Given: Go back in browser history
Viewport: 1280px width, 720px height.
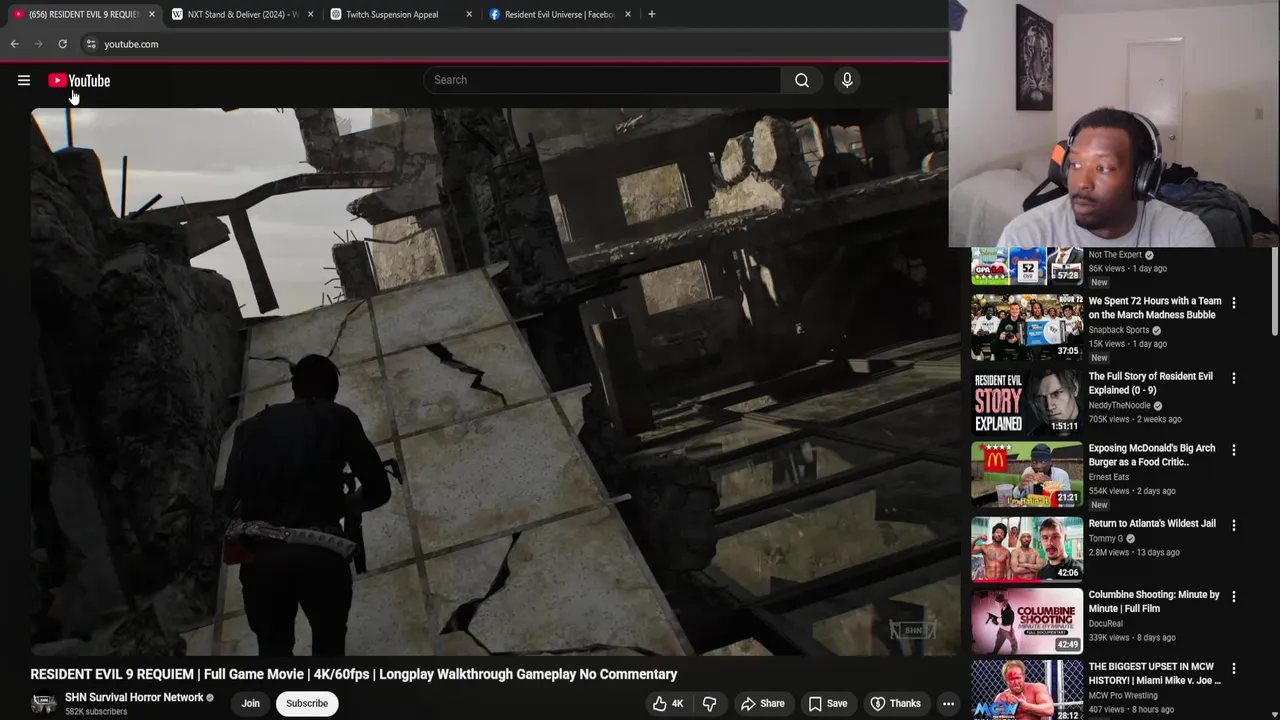Looking at the screenshot, I should point(15,44).
